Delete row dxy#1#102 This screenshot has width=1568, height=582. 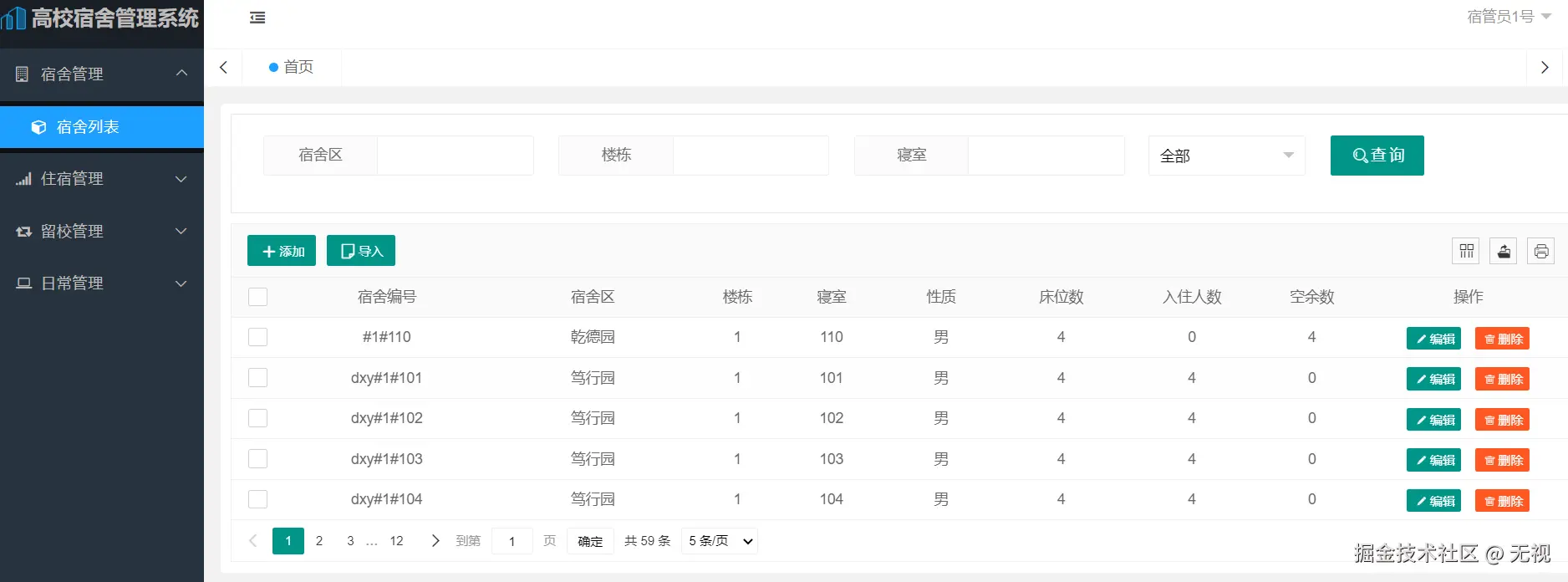(1502, 420)
